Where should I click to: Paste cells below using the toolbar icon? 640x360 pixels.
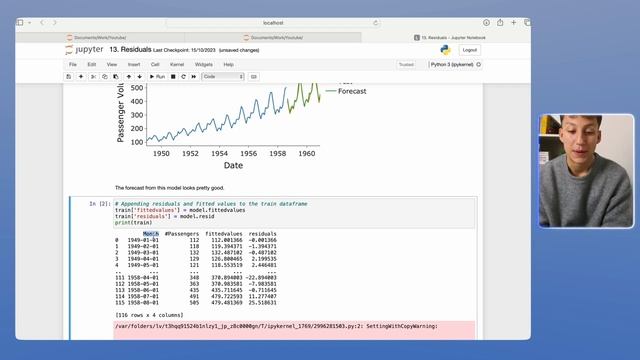click(x=116, y=77)
